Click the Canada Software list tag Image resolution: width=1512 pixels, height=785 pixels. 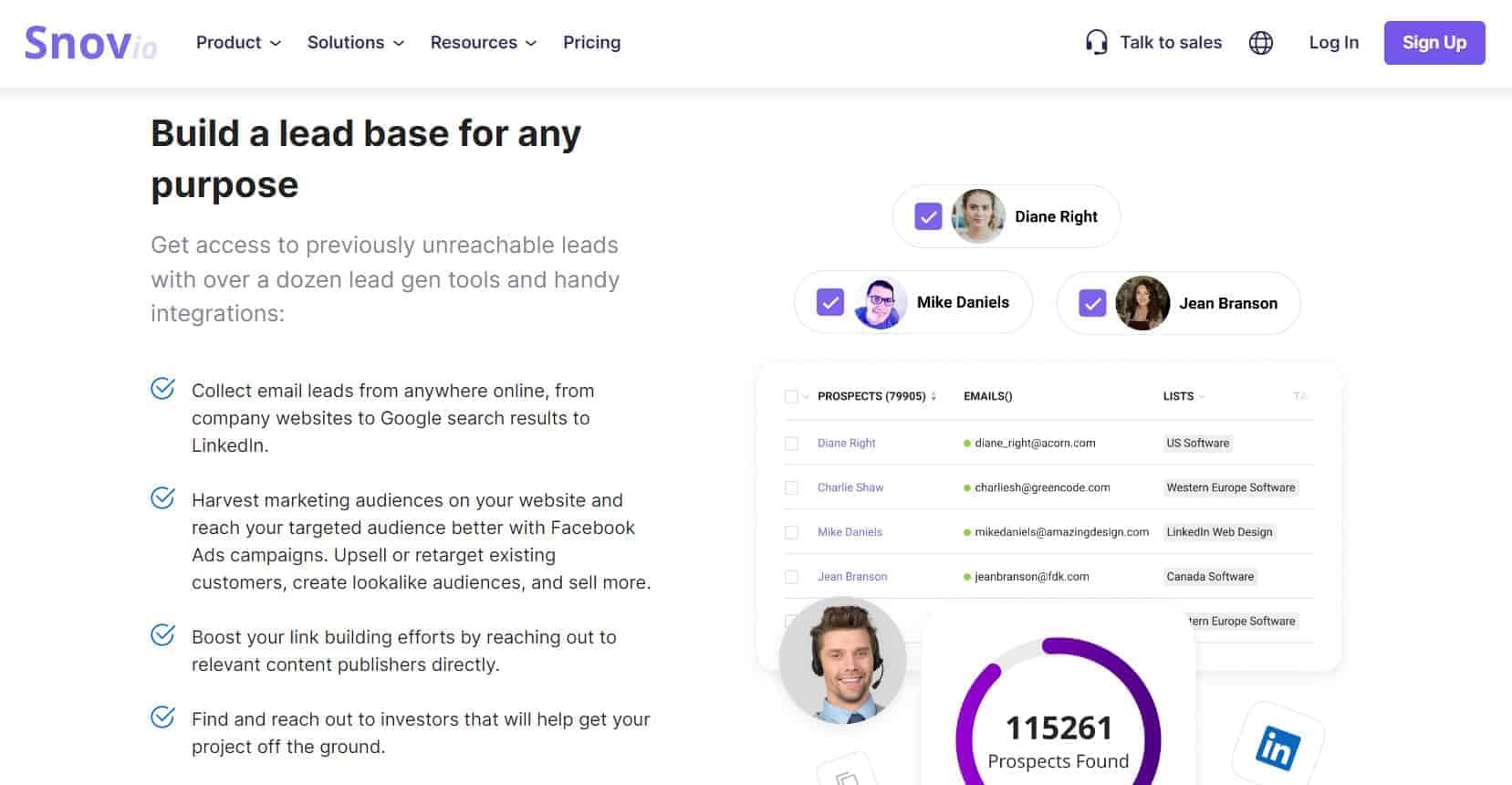(1210, 578)
